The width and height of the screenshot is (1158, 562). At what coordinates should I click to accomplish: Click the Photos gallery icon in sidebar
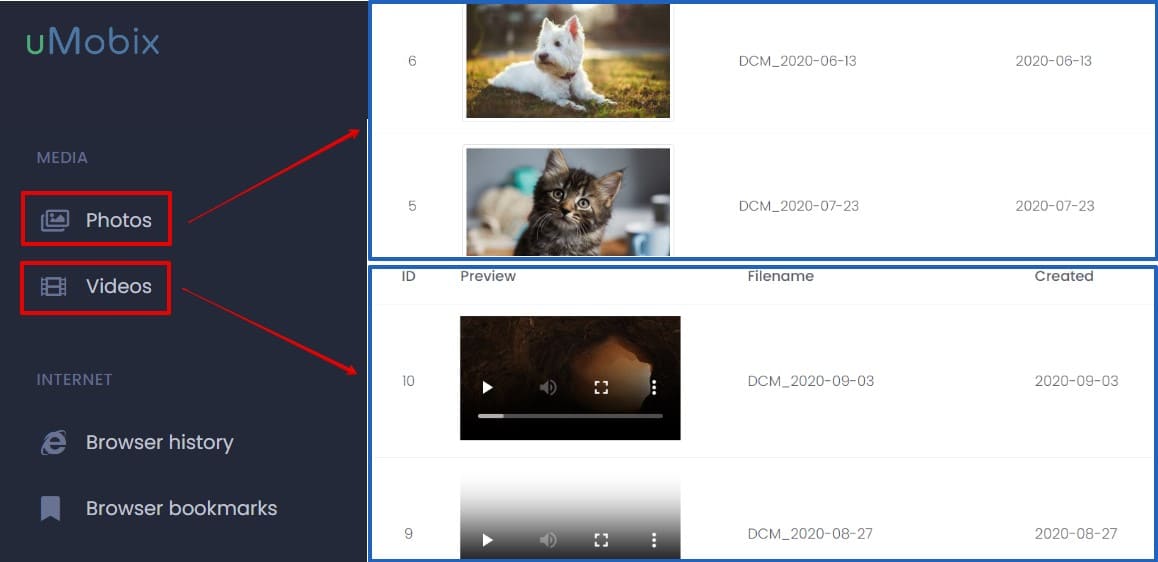[55, 220]
